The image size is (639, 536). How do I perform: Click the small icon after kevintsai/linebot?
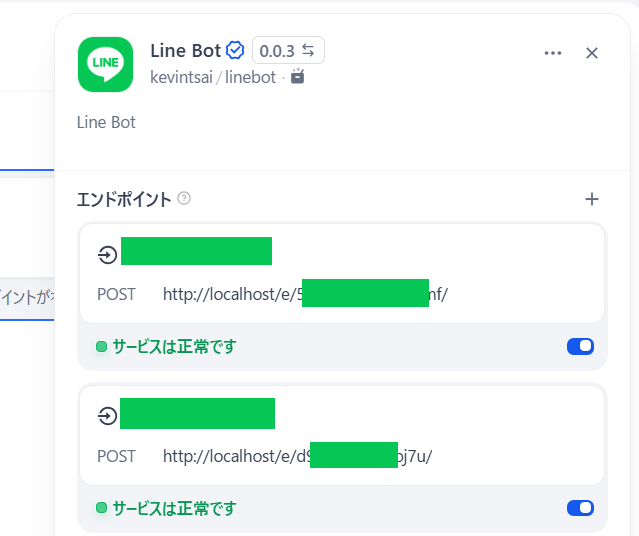click(x=297, y=76)
